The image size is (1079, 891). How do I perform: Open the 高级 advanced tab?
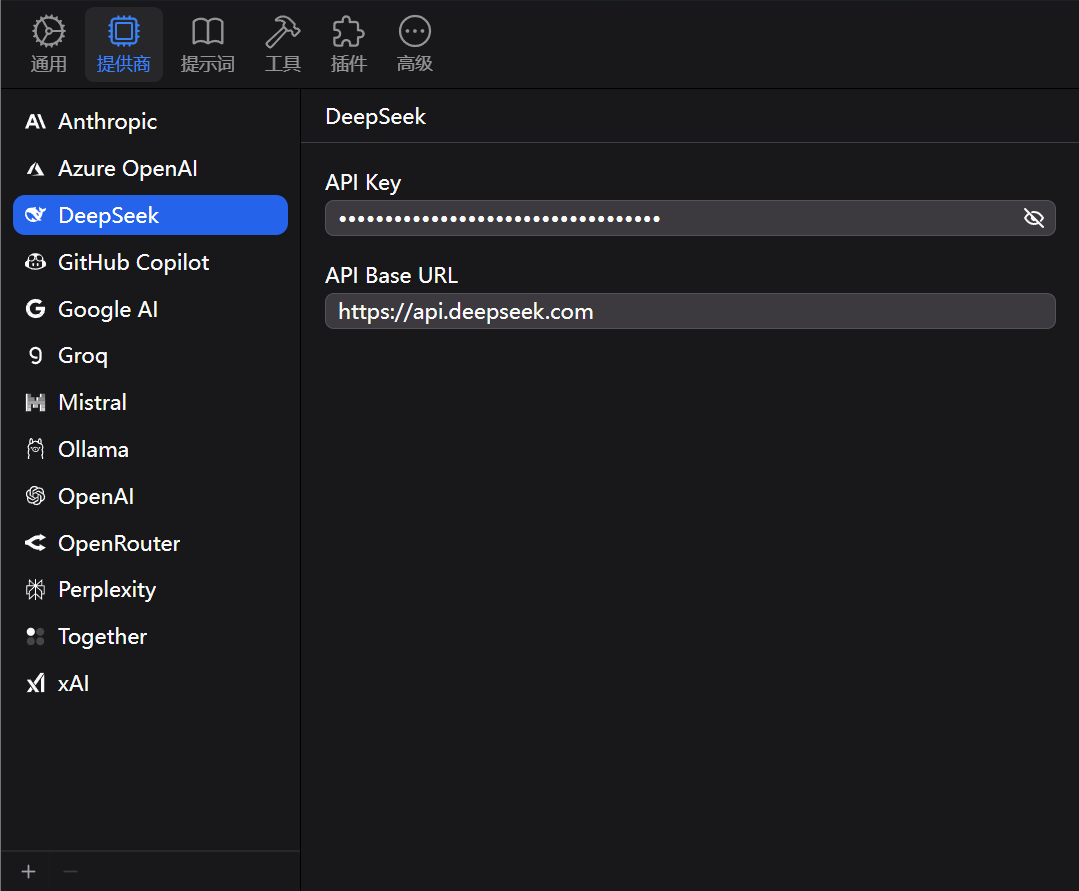414,45
